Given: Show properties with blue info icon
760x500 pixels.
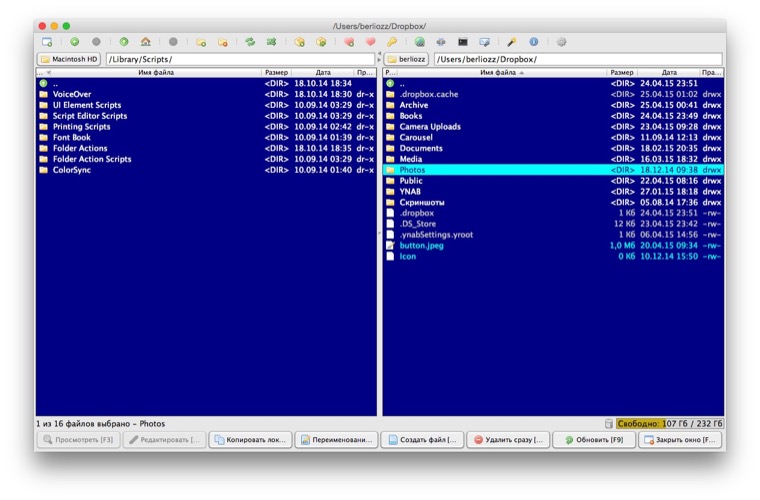Looking at the screenshot, I should coord(534,42).
